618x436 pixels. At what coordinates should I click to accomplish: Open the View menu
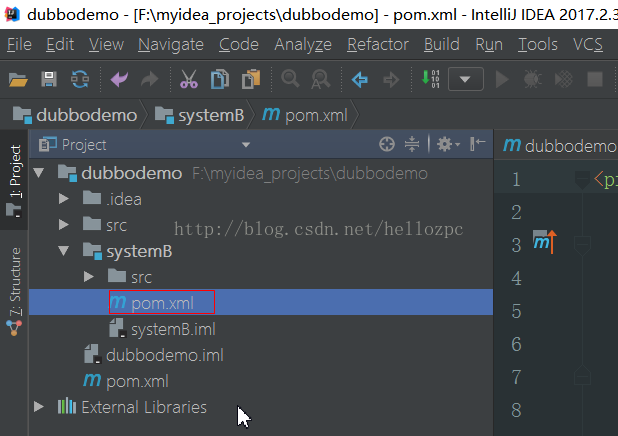106,44
